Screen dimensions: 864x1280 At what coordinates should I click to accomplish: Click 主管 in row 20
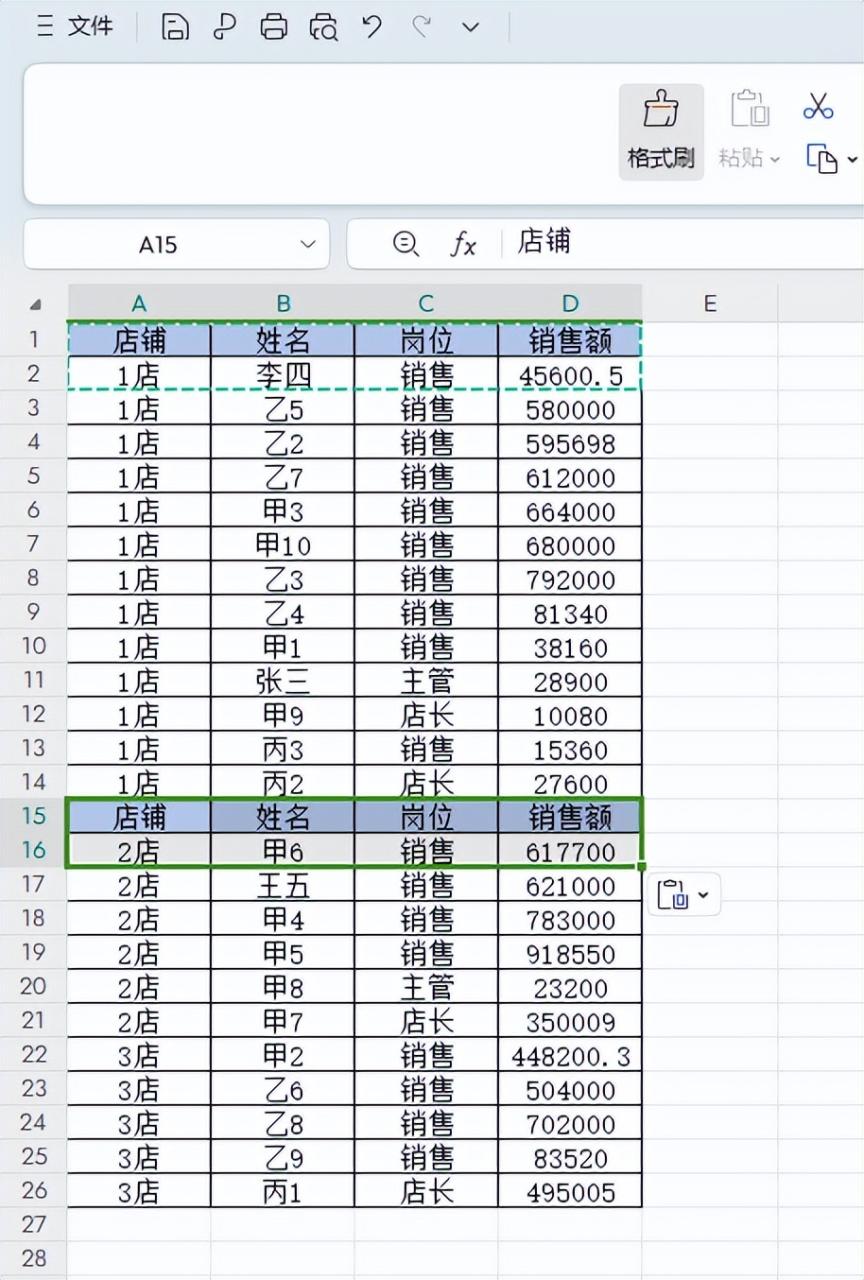pyautogui.click(x=426, y=988)
